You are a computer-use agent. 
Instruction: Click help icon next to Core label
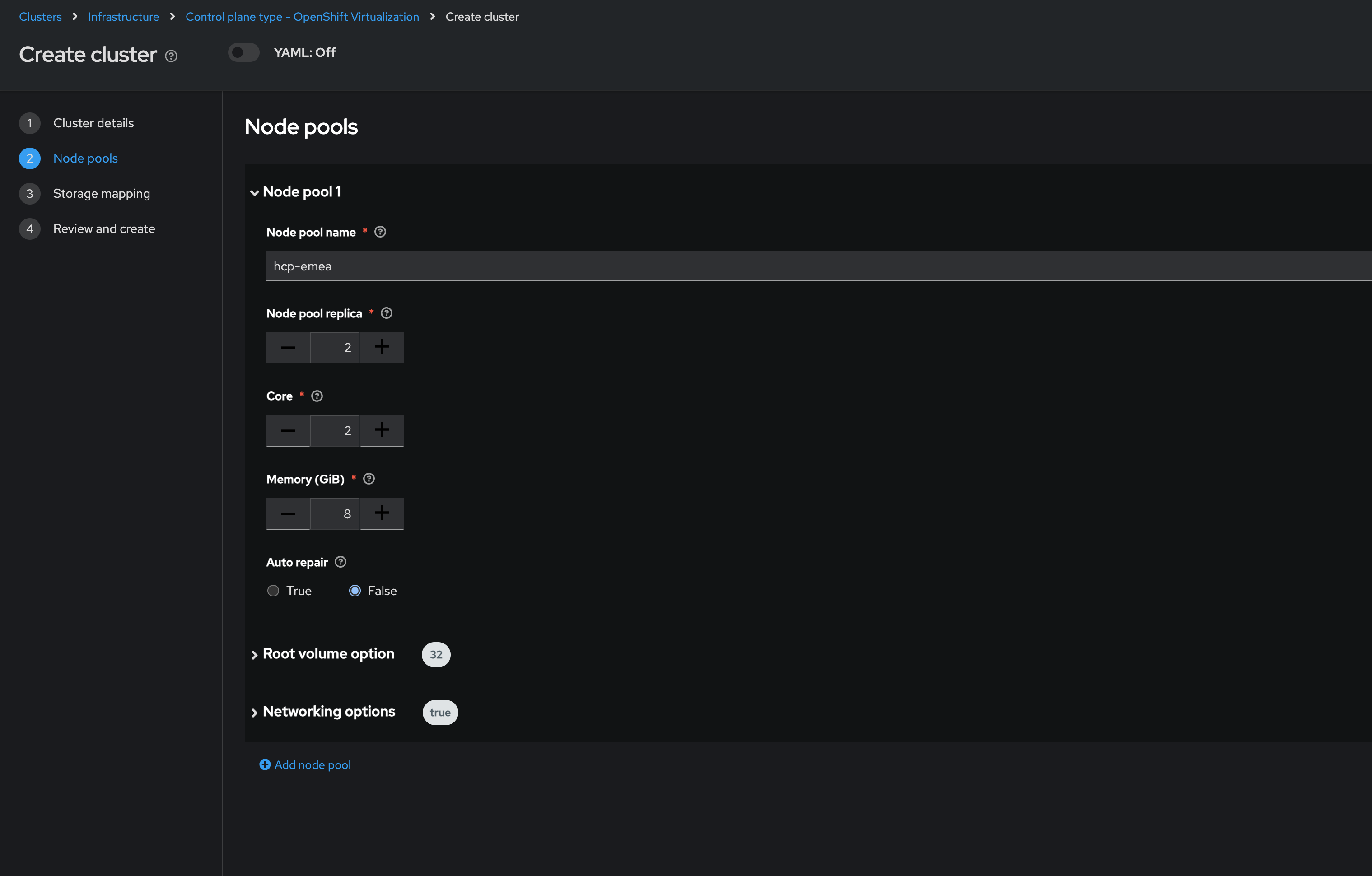317,396
